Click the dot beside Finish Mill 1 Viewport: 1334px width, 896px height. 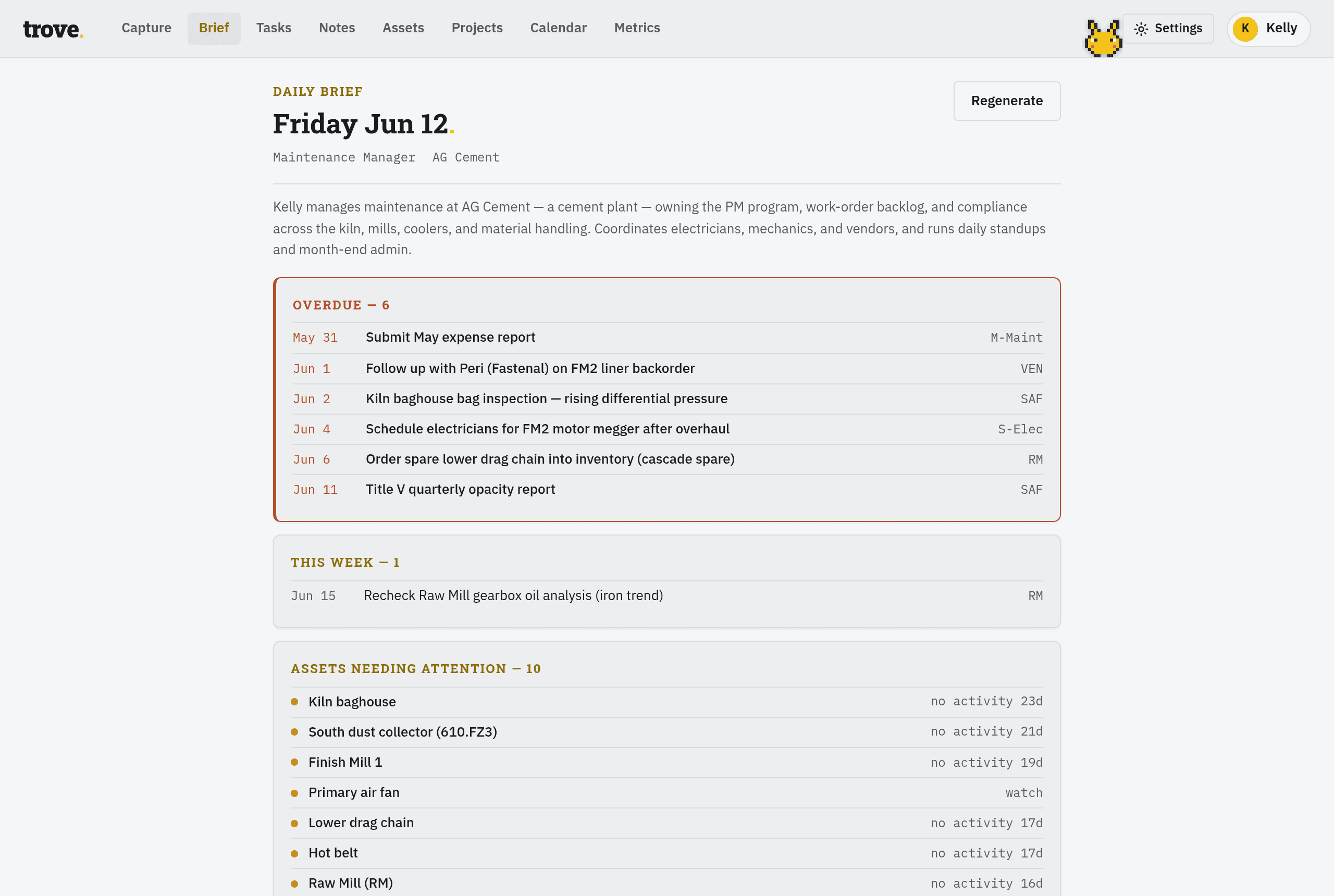(294, 762)
